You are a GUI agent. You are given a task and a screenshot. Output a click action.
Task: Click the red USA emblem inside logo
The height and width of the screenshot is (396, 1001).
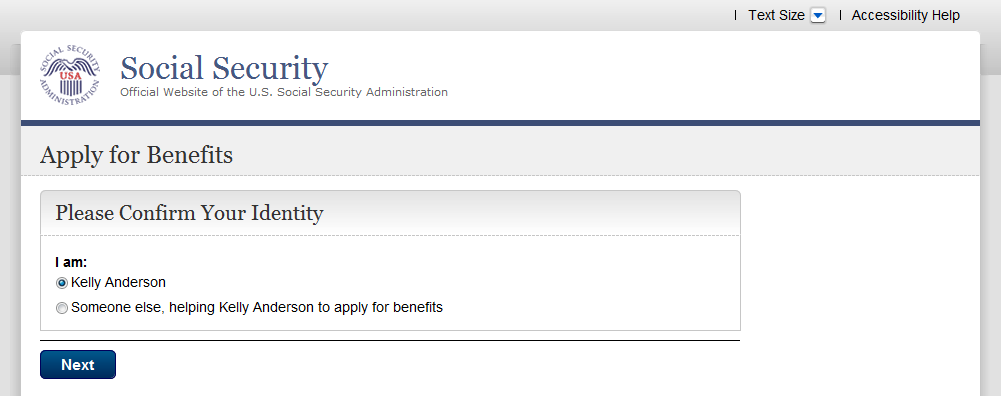pos(68,75)
